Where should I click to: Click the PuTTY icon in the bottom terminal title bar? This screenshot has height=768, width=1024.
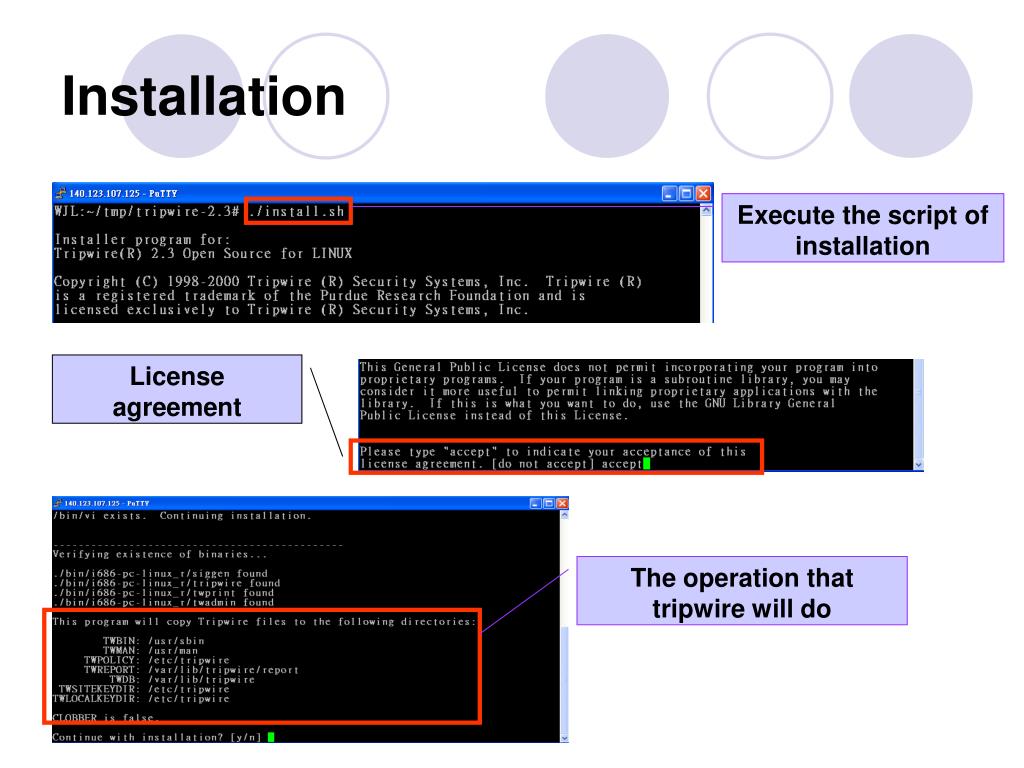pyautogui.click(x=58, y=504)
